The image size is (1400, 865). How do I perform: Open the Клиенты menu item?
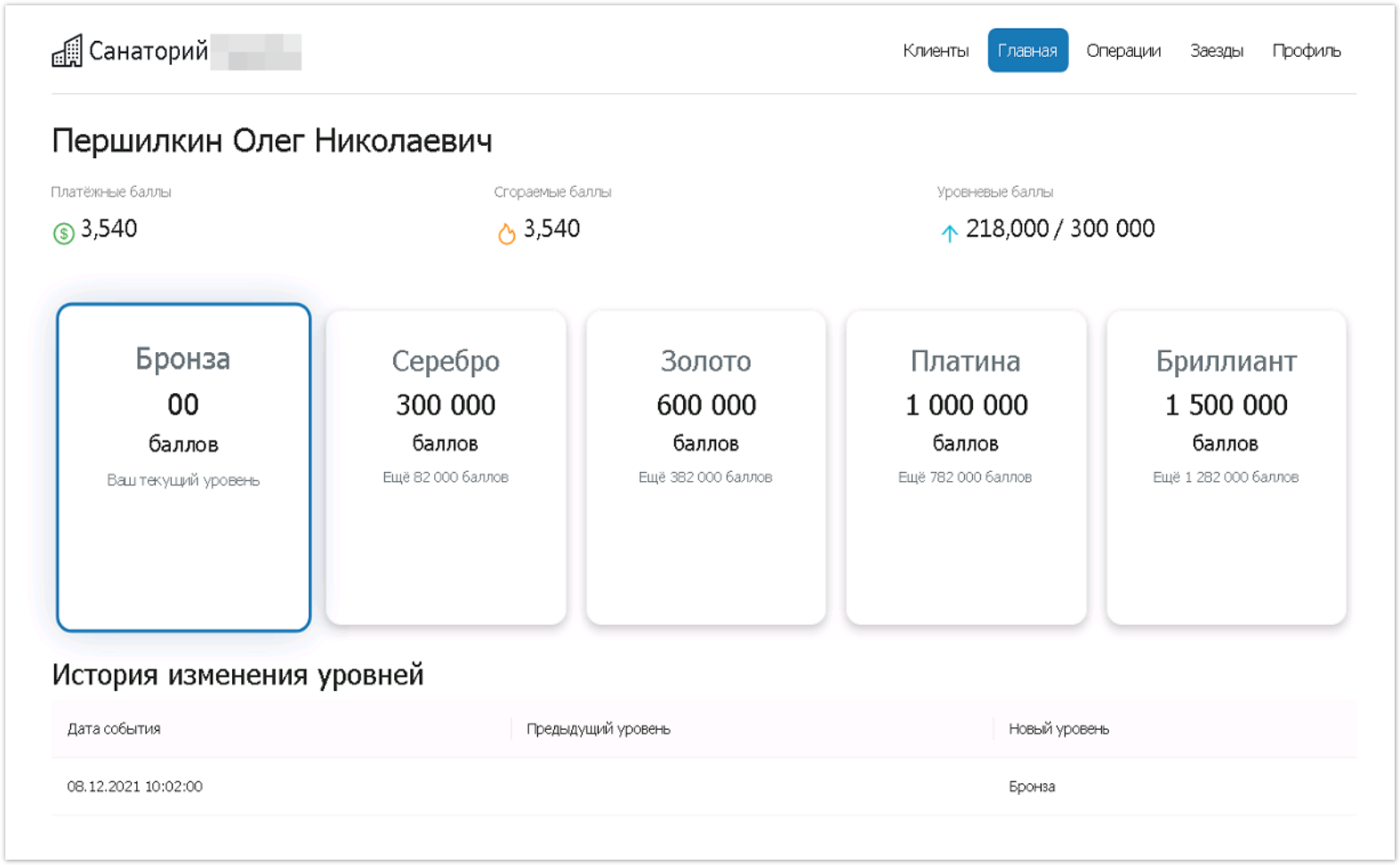(x=935, y=51)
